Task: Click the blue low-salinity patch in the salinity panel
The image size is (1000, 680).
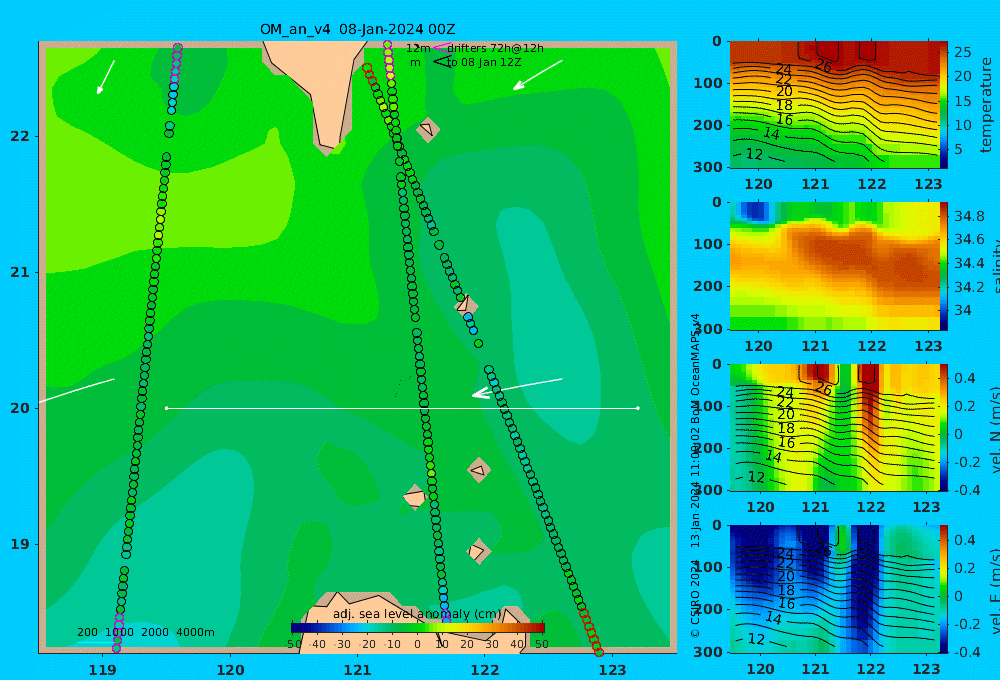Action: [x=754, y=211]
